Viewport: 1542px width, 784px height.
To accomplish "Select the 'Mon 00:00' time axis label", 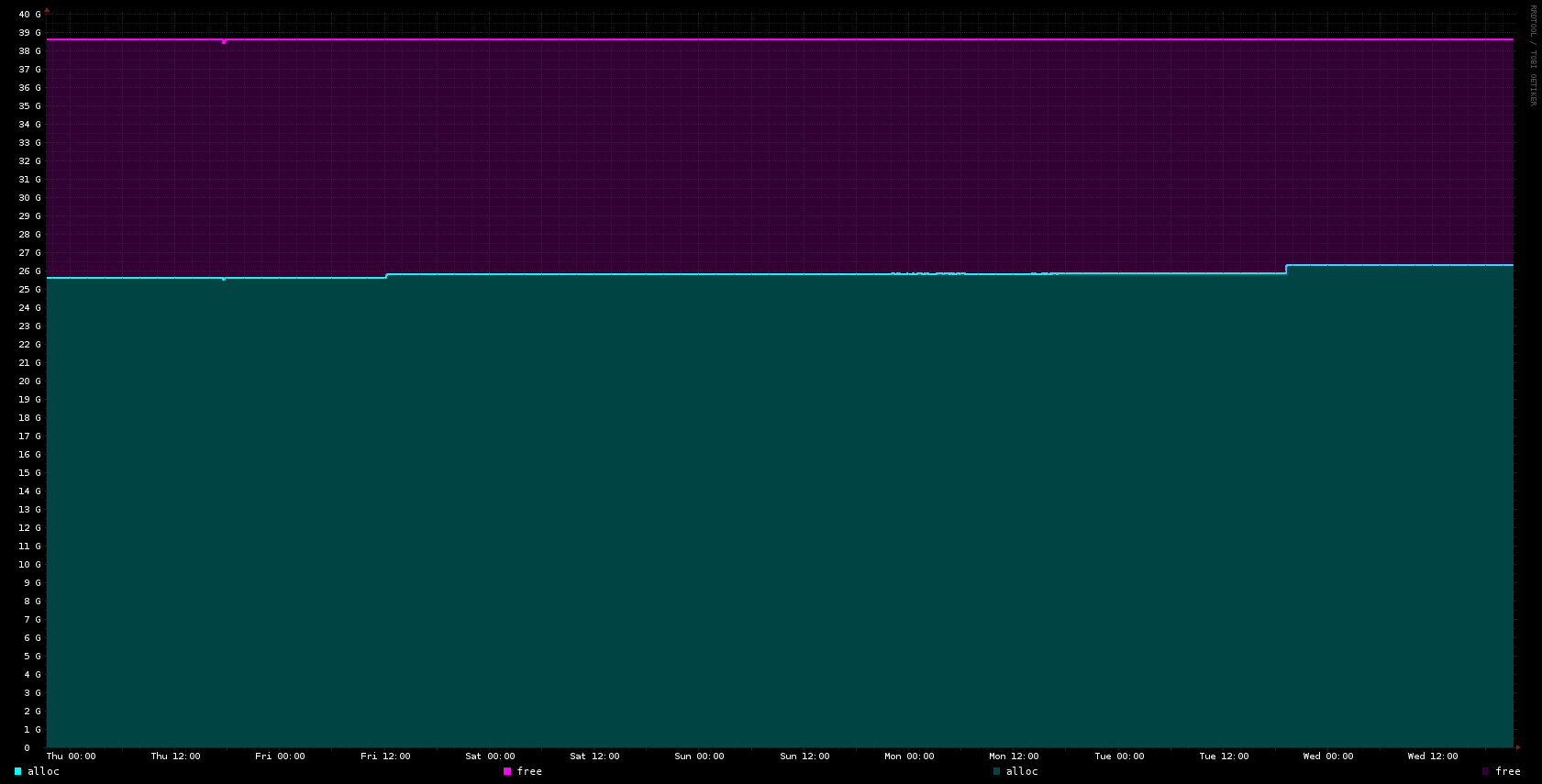I will 909,756.
